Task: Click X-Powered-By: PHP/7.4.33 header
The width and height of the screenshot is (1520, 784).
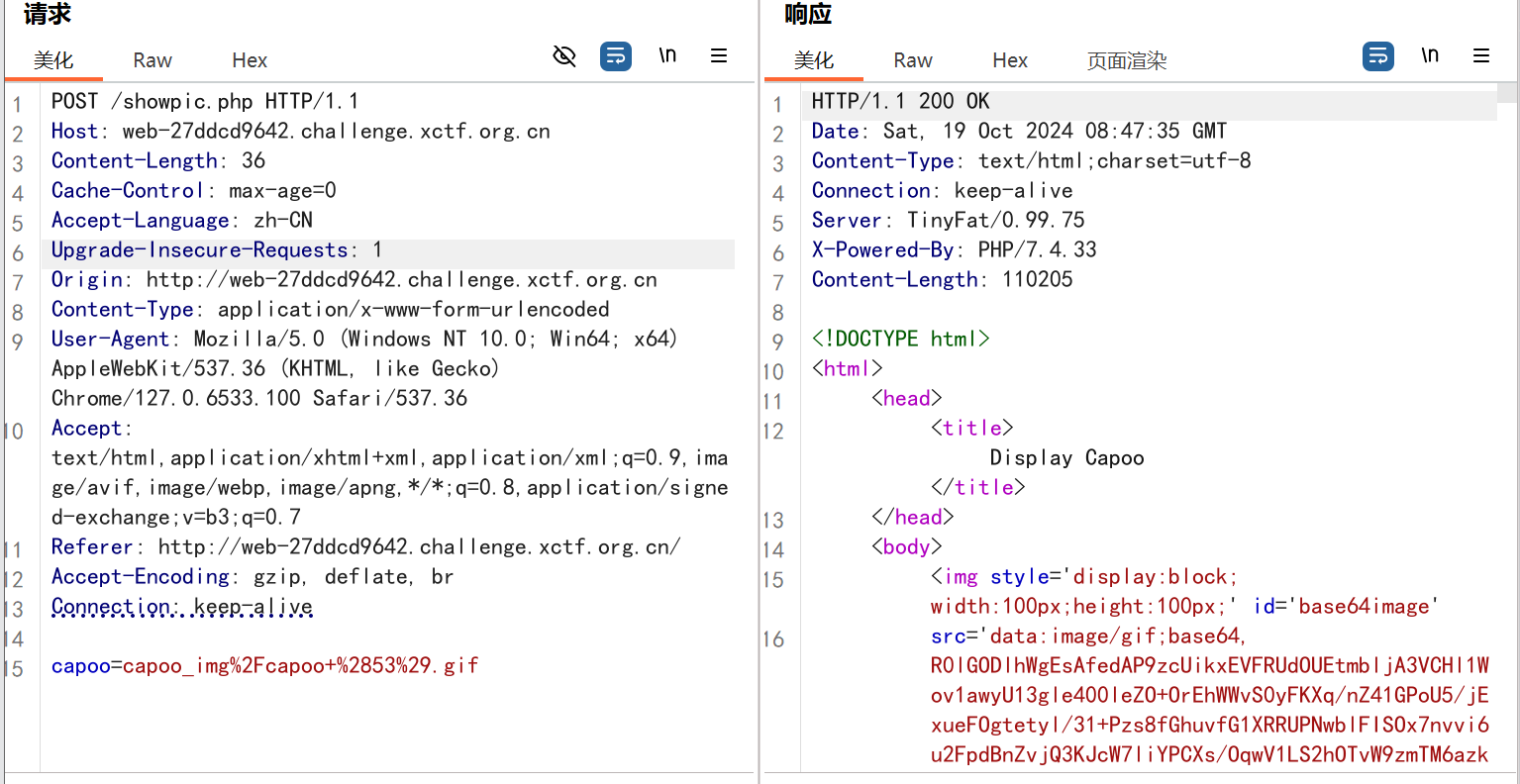Action: (x=955, y=249)
